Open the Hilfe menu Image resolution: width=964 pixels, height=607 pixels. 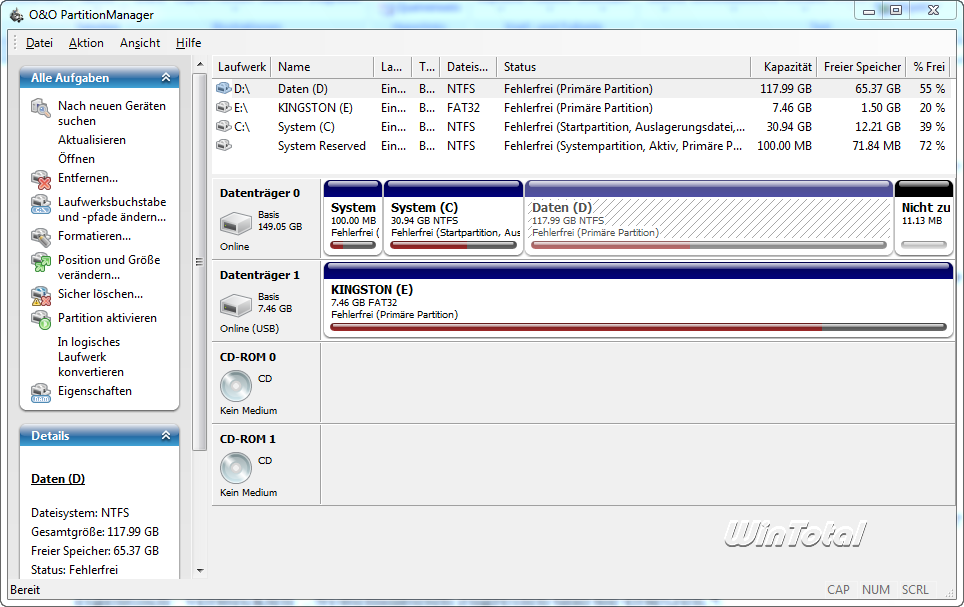click(188, 43)
